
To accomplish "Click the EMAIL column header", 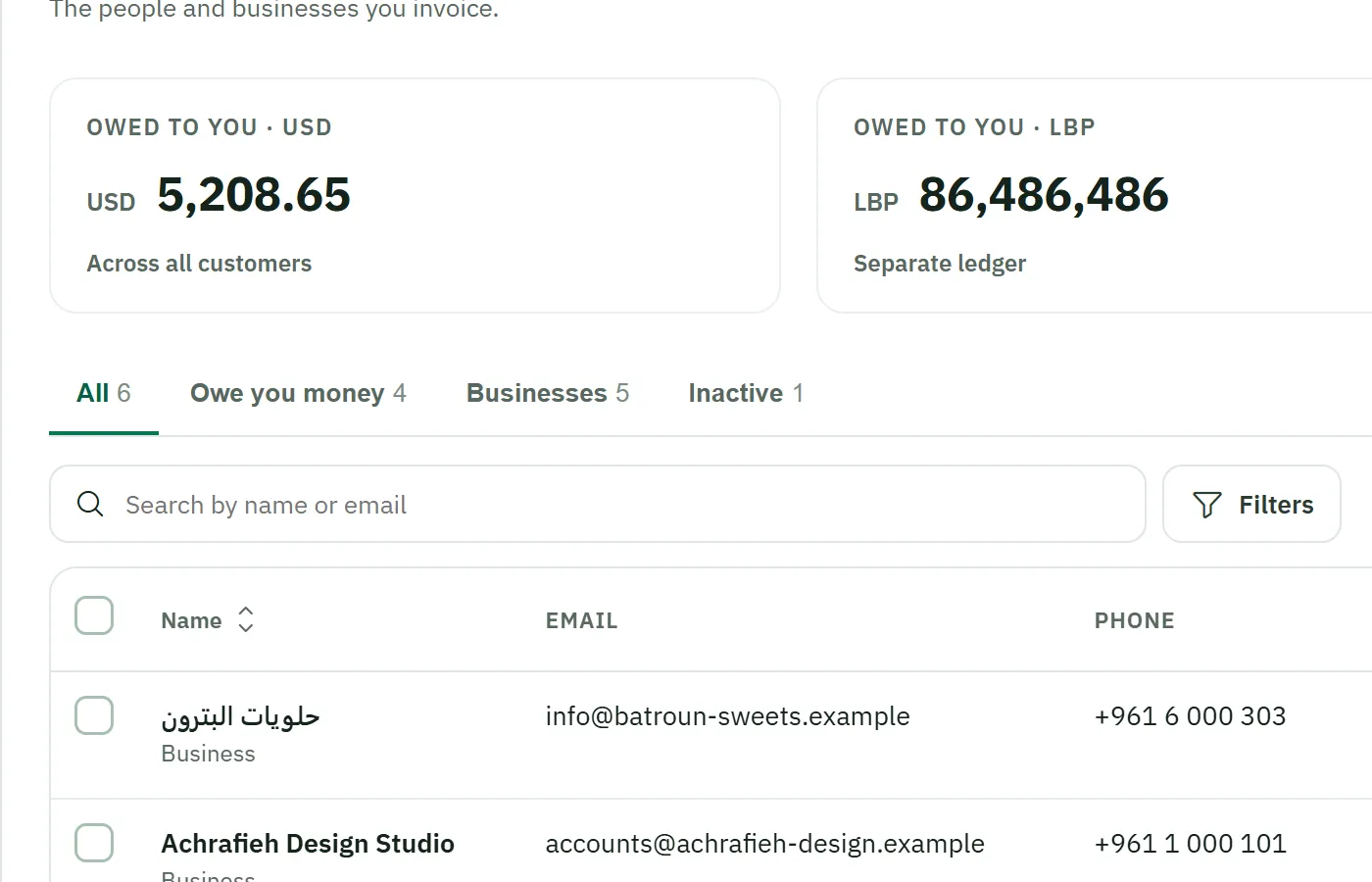I will tap(582, 620).
